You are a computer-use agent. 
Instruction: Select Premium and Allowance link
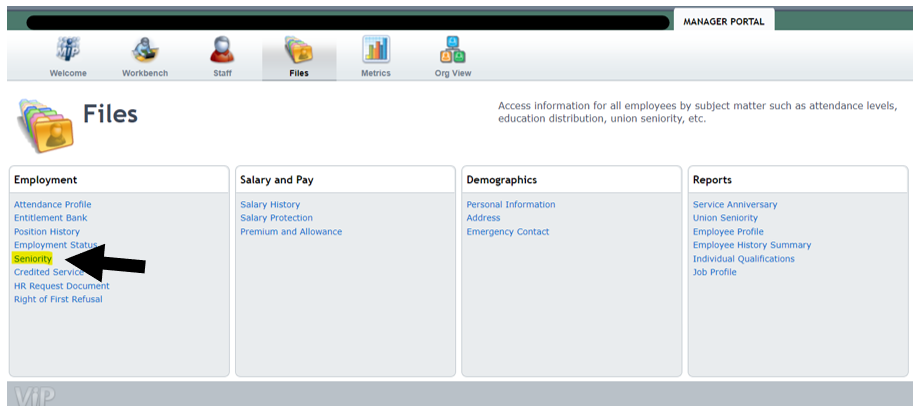(x=291, y=232)
